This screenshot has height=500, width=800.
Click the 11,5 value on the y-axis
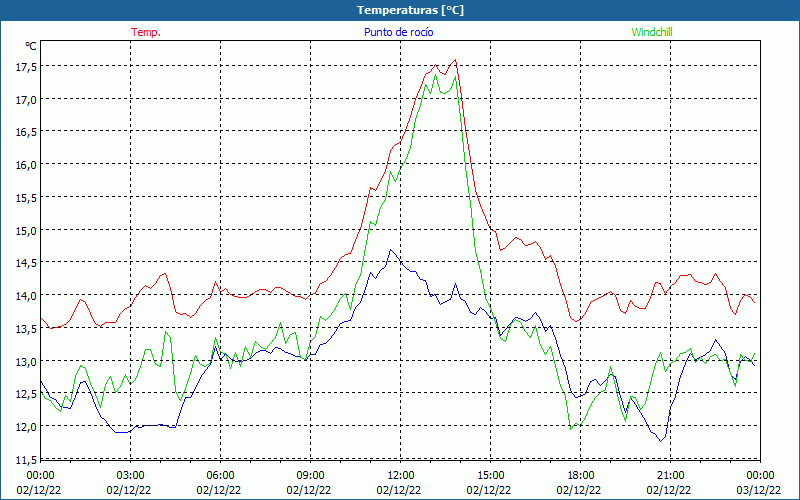coord(26,460)
